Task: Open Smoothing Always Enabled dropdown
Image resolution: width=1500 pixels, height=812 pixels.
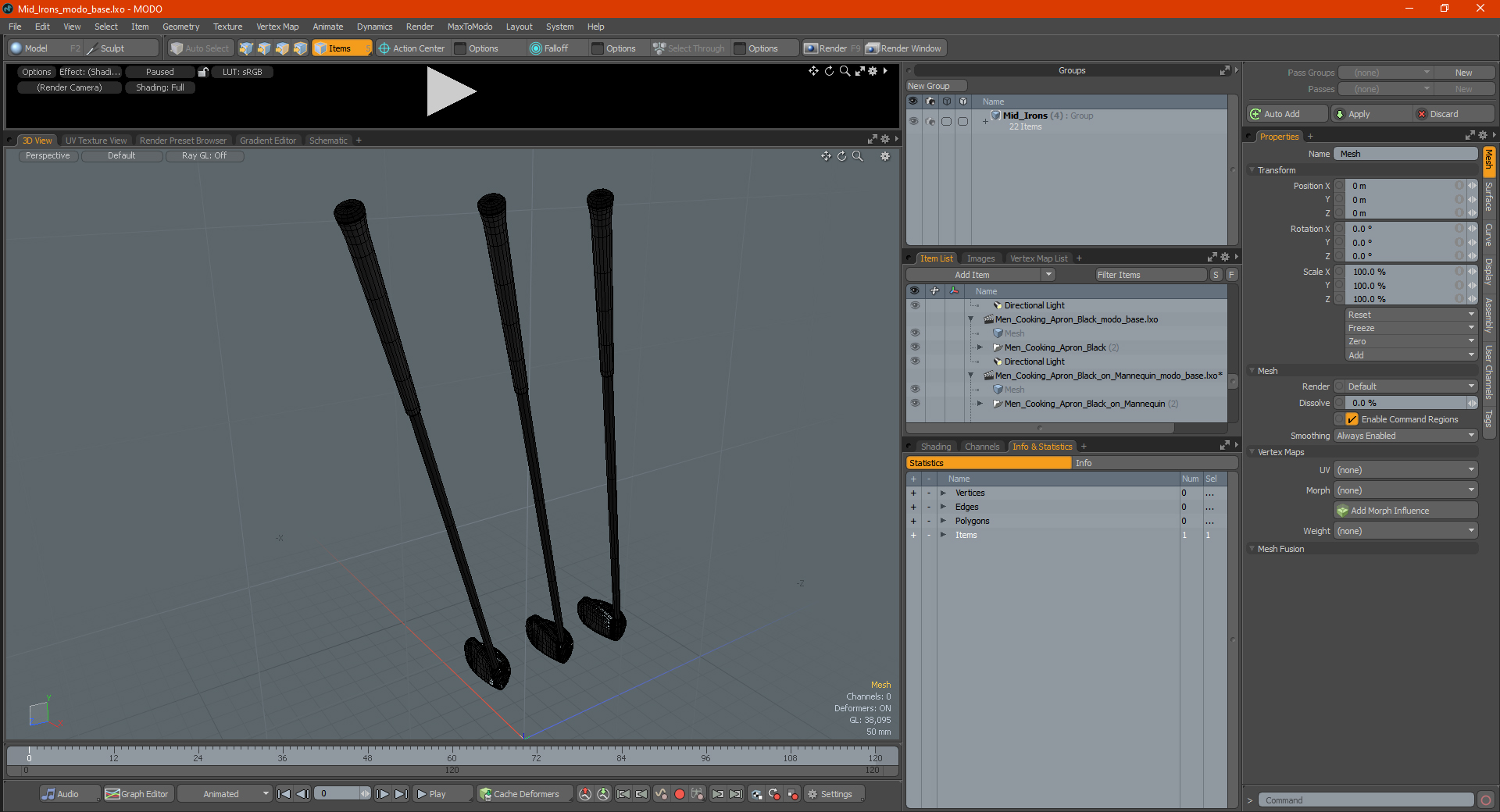Action: point(1405,436)
